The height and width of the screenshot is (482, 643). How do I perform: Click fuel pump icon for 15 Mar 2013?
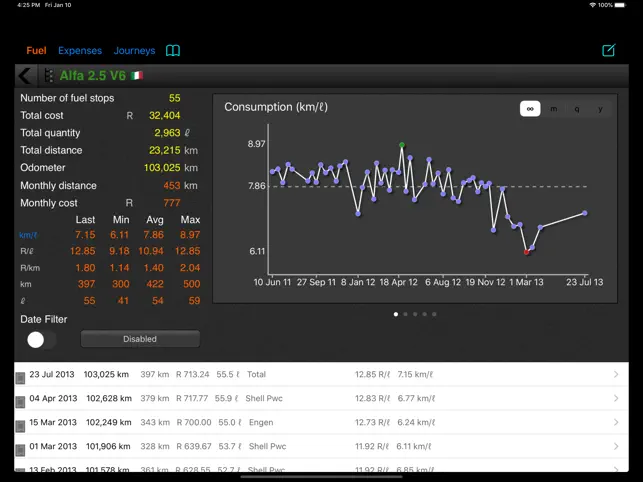click(x=20, y=426)
